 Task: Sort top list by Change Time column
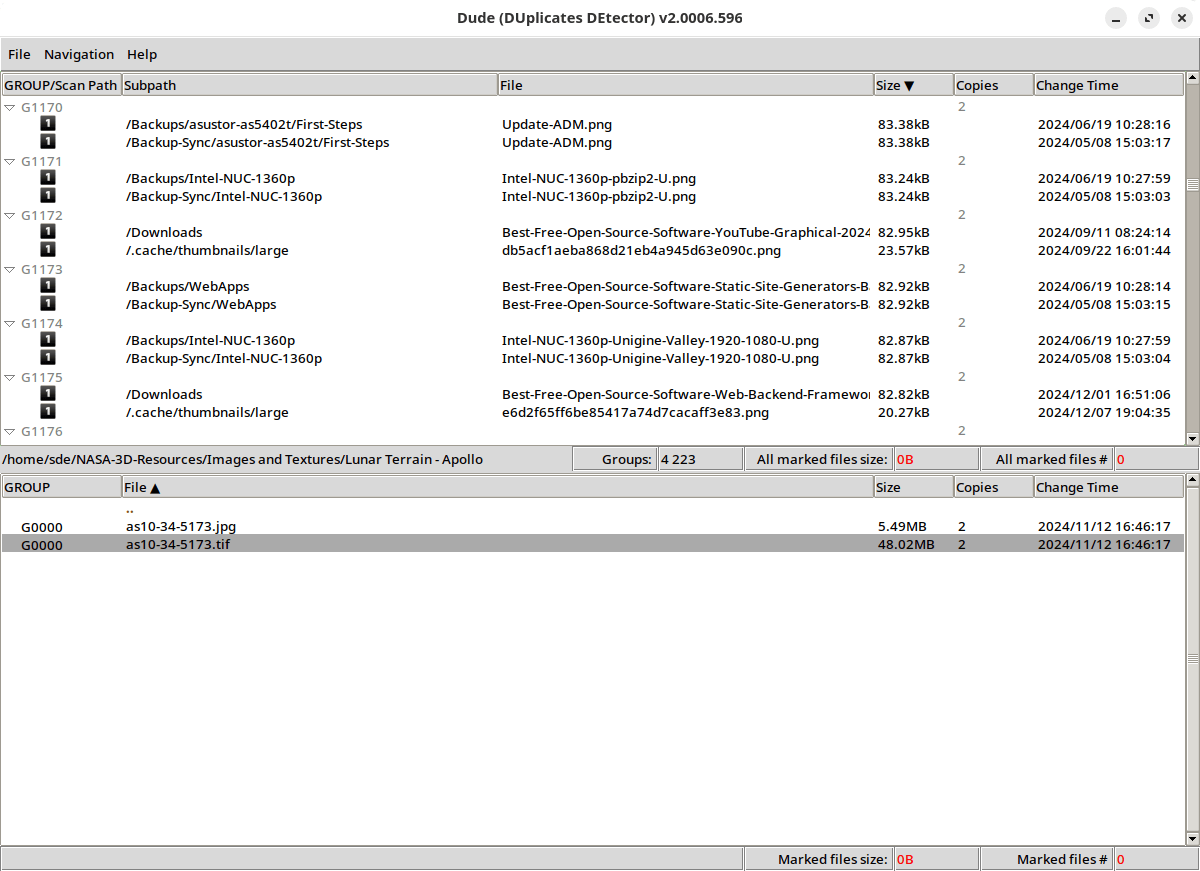pyautogui.click(x=1109, y=85)
